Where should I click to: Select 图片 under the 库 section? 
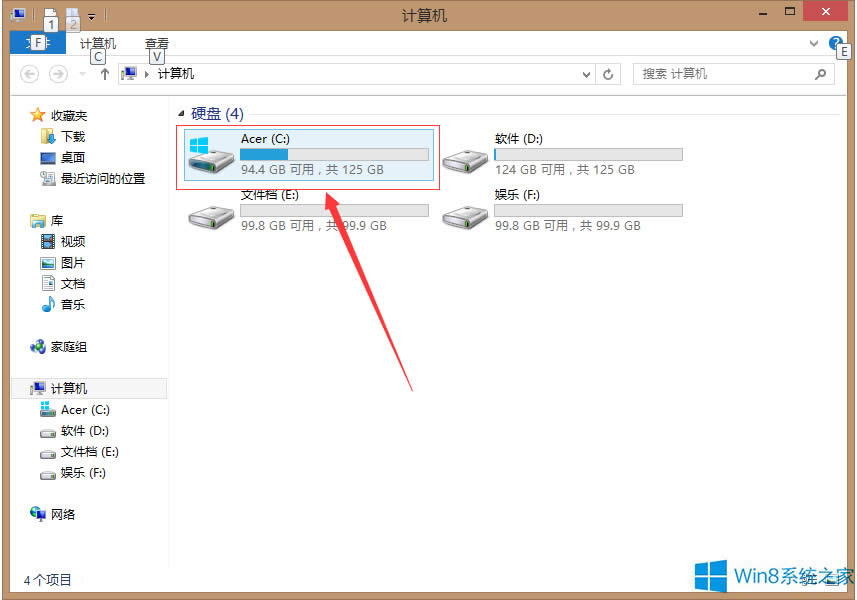[73, 262]
